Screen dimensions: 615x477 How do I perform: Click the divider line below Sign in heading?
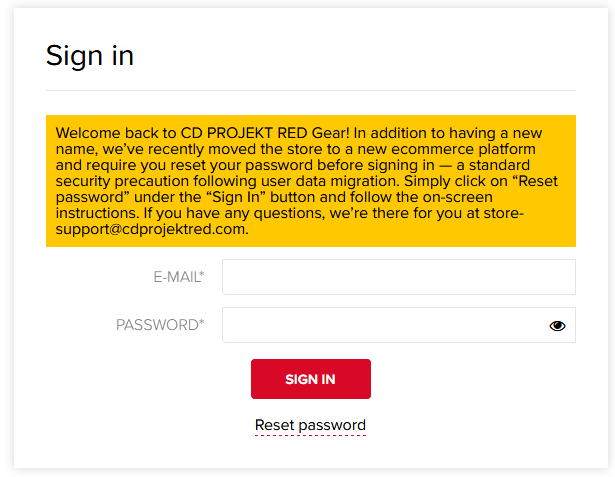point(311,91)
